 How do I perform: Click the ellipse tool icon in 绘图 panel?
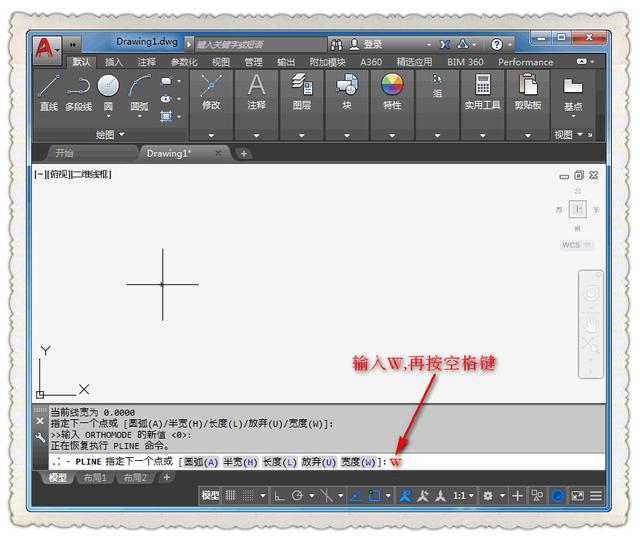tap(166, 99)
